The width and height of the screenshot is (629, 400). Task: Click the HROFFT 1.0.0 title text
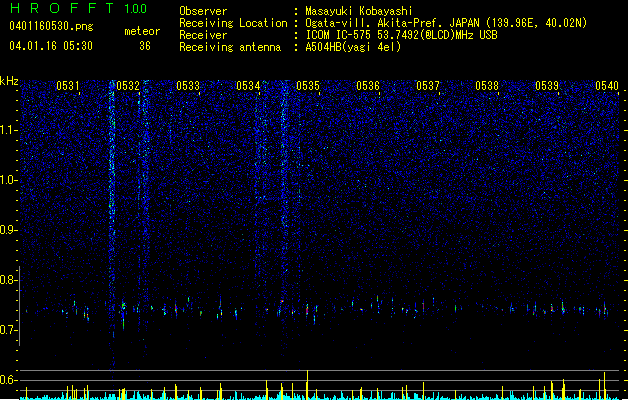click(78, 8)
